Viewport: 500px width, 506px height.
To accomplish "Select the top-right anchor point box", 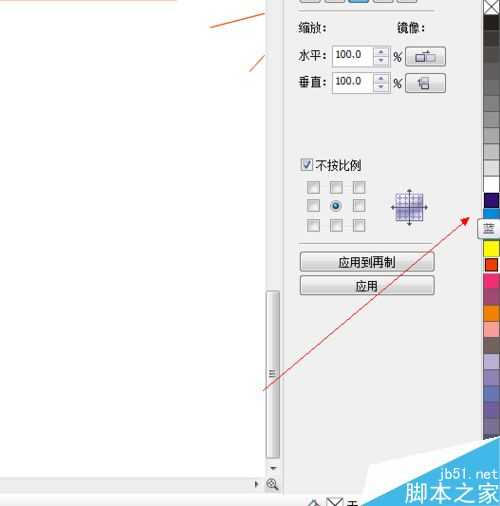I will (359, 188).
